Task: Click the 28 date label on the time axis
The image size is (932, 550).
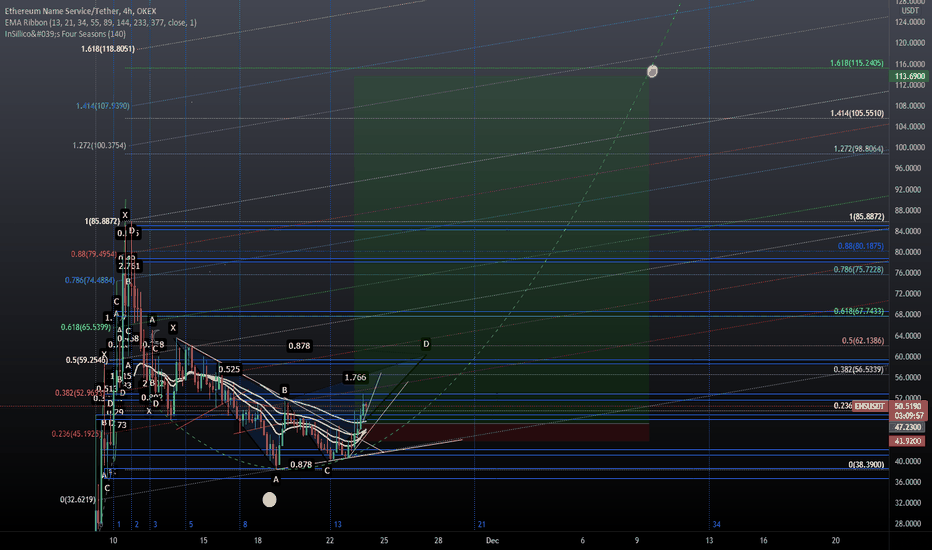Action: [438, 540]
